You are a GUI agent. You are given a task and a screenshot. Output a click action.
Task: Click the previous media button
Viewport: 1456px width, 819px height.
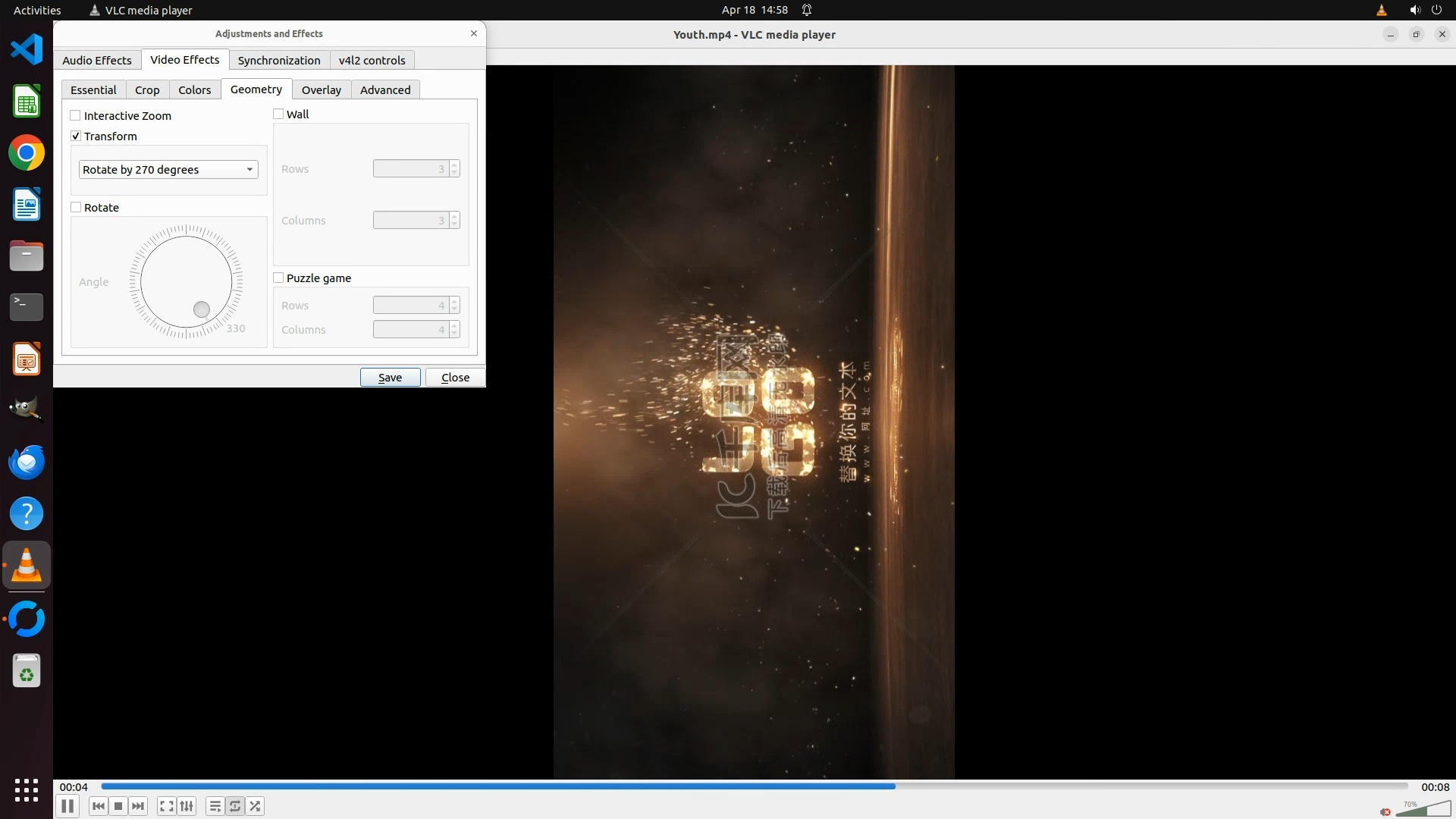coord(98,806)
